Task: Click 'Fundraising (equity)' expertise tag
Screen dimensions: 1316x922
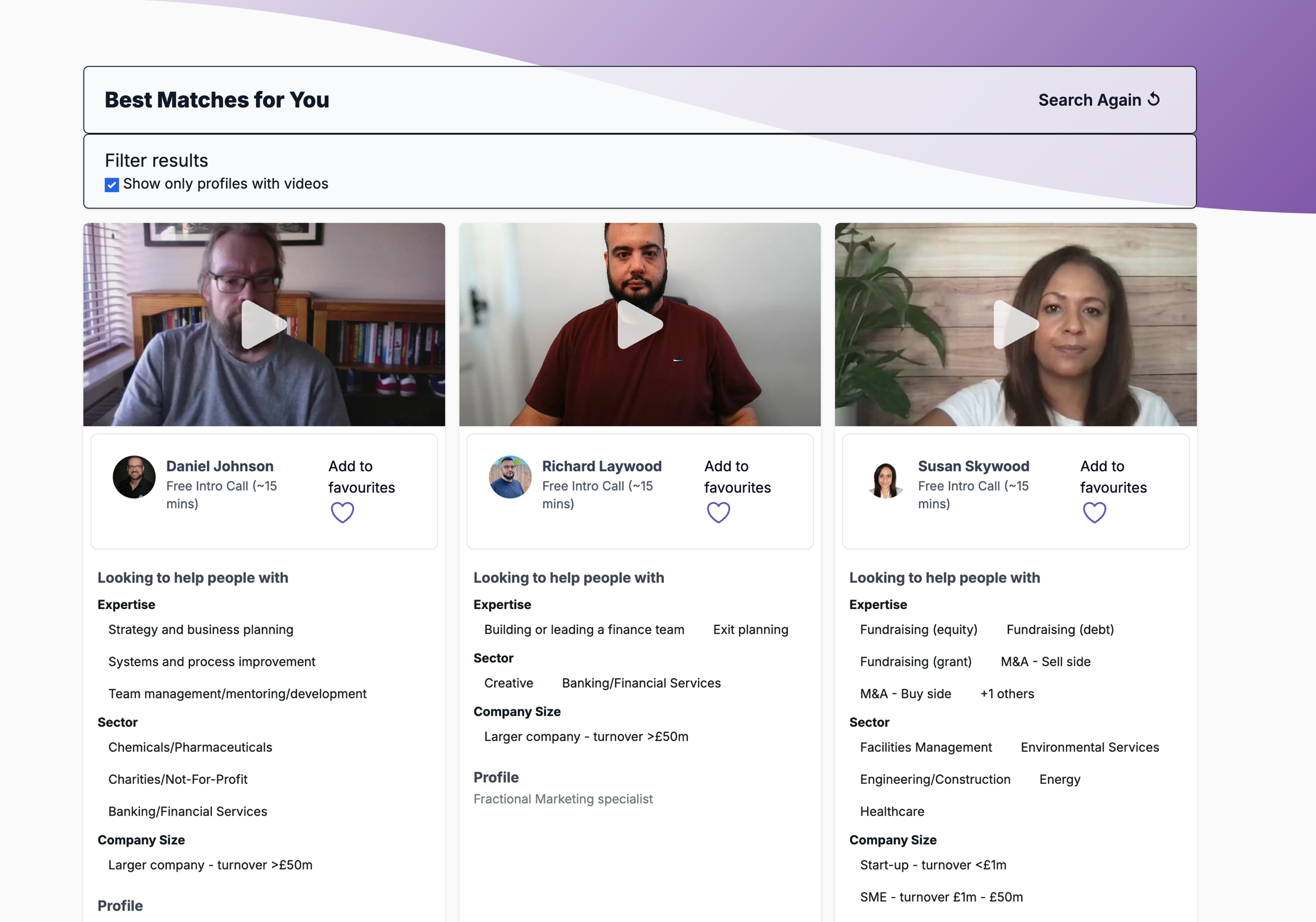Action: tap(918, 629)
